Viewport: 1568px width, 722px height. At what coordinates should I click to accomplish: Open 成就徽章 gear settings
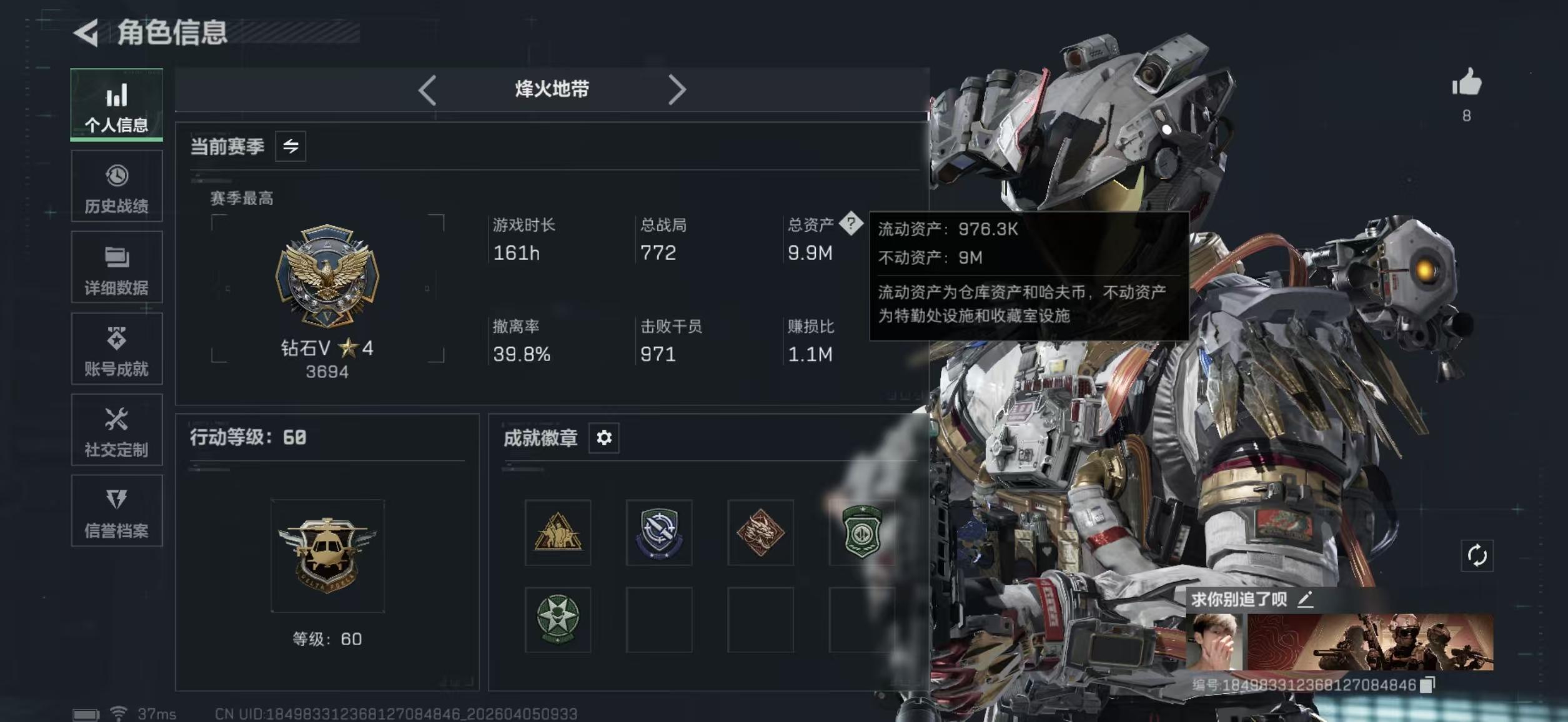(604, 438)
